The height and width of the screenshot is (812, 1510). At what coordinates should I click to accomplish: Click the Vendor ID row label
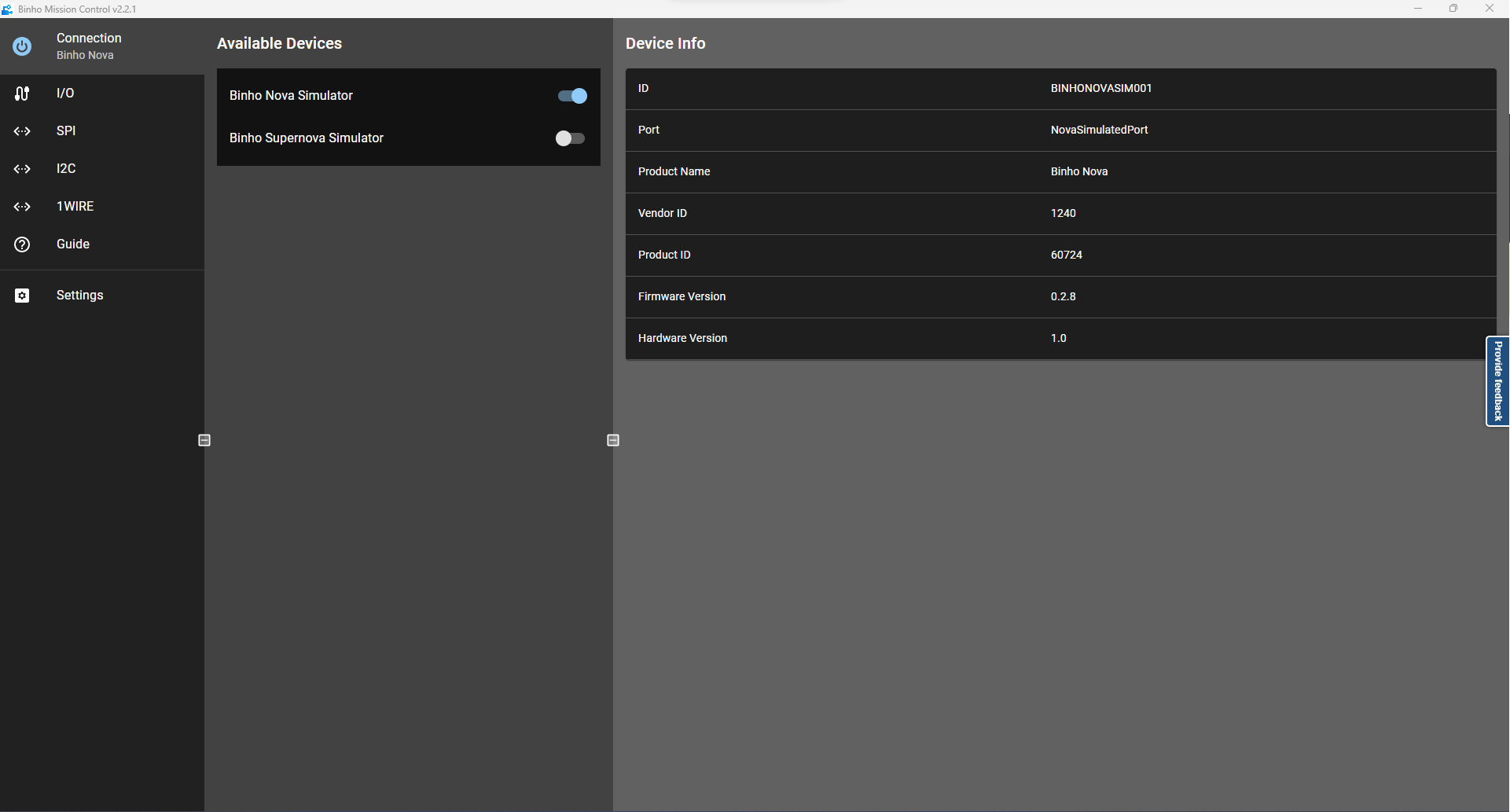663,214
